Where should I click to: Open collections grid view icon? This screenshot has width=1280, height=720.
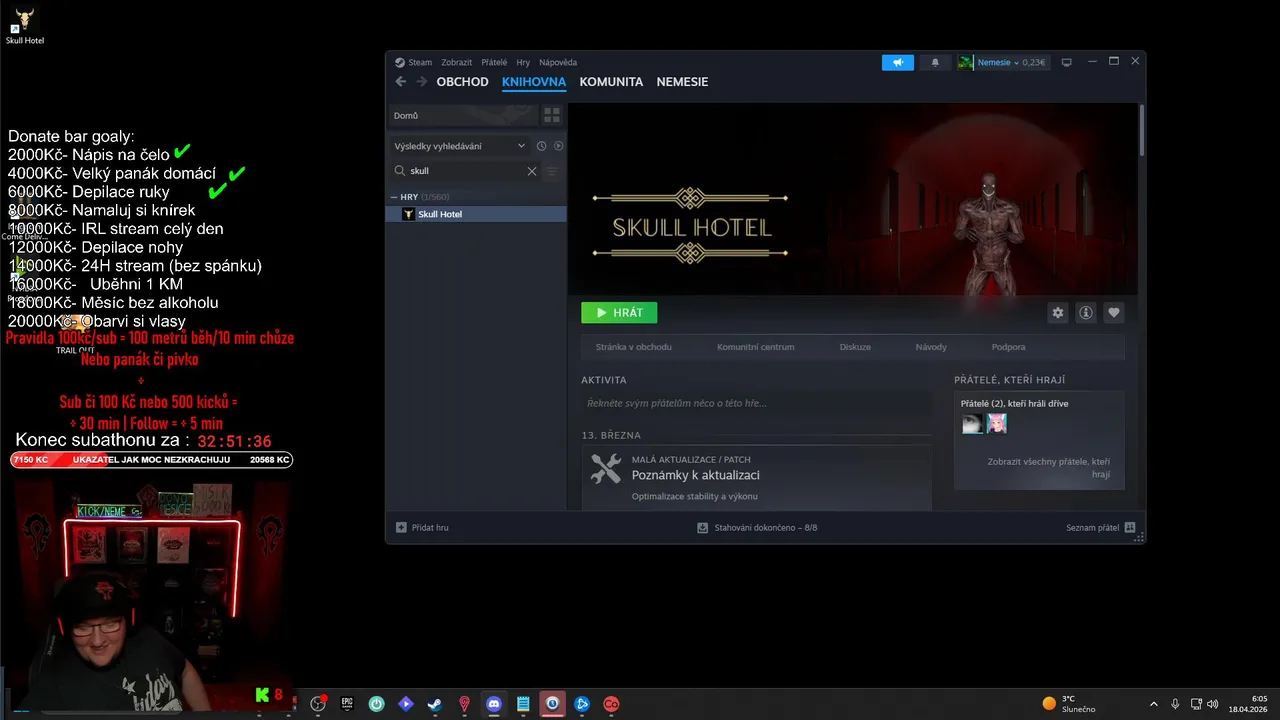(x=552, y=116)
